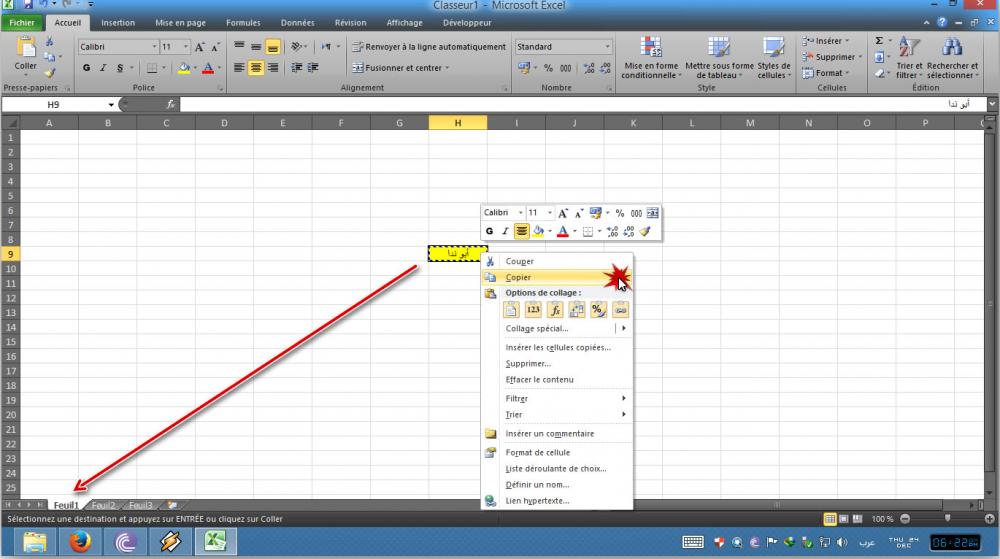Choose Insérer les cellules copiées
The height and width of the screenshot is (559, 1000).
[558, 347]
